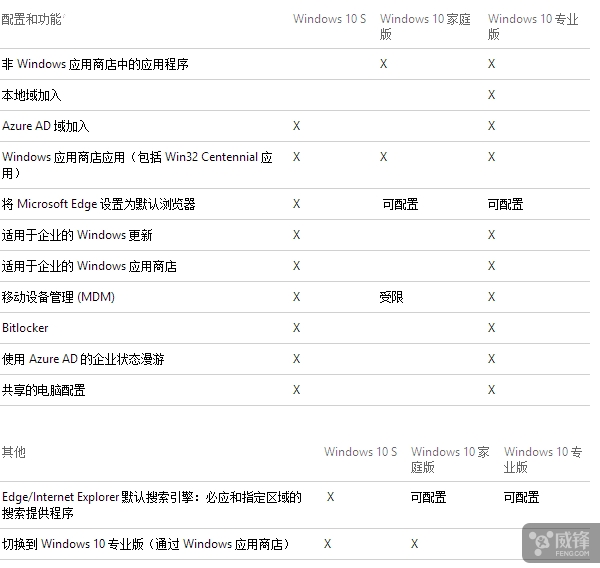The width and height of the screenshot is (600, 568).
Task: Click '将 Microsoft Edge 设置为默认浏览器' label
Action: coord(99,204)
